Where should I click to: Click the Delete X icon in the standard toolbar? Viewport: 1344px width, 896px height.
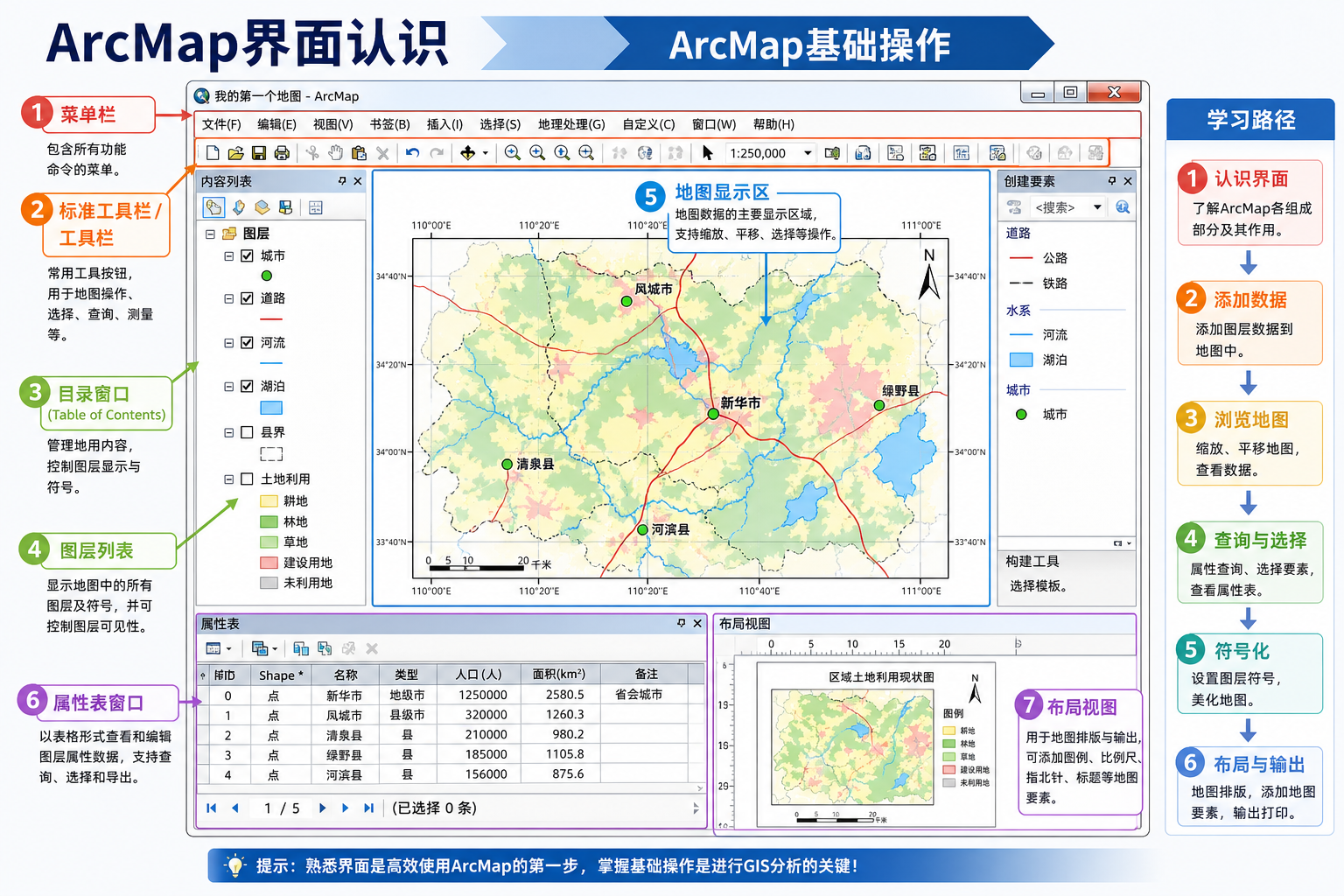point(382,153)
